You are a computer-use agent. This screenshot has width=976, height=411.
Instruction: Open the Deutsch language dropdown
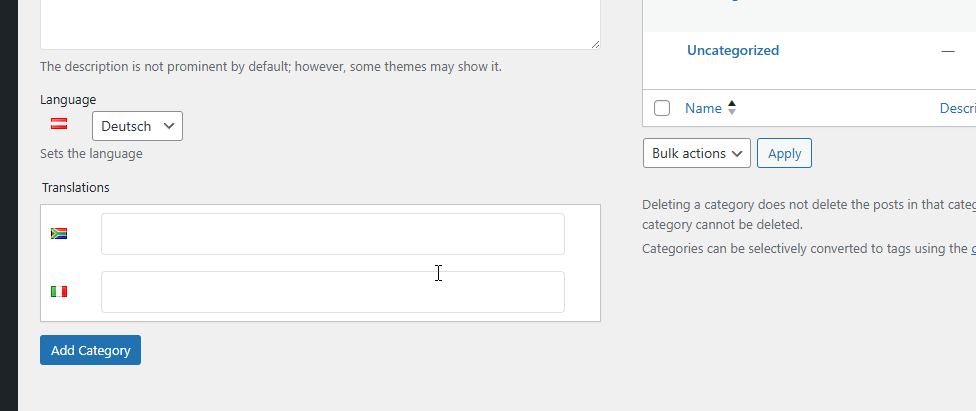click(137, 126)
